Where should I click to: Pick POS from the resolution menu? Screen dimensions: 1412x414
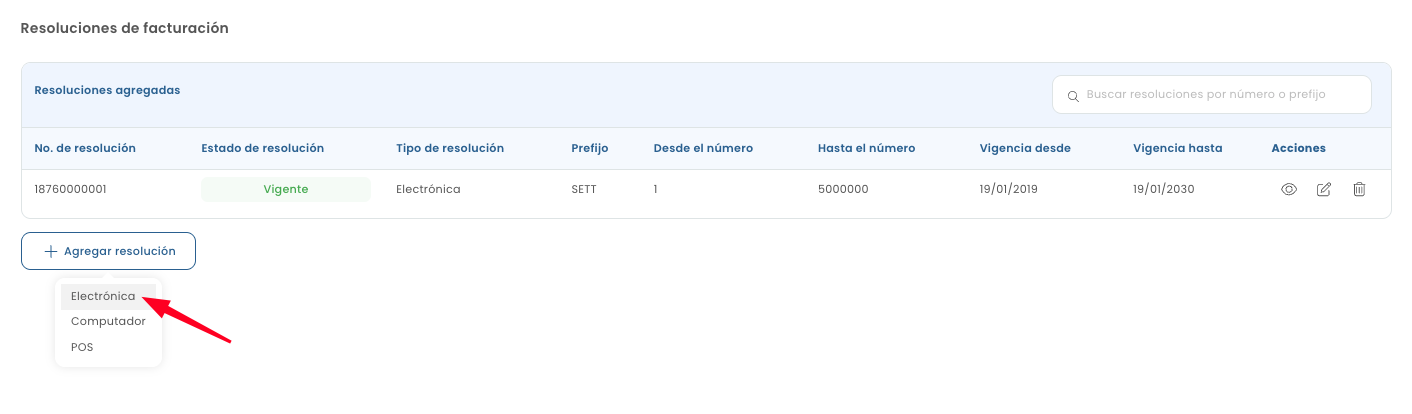pyautogui.click(x=82, y=347)
